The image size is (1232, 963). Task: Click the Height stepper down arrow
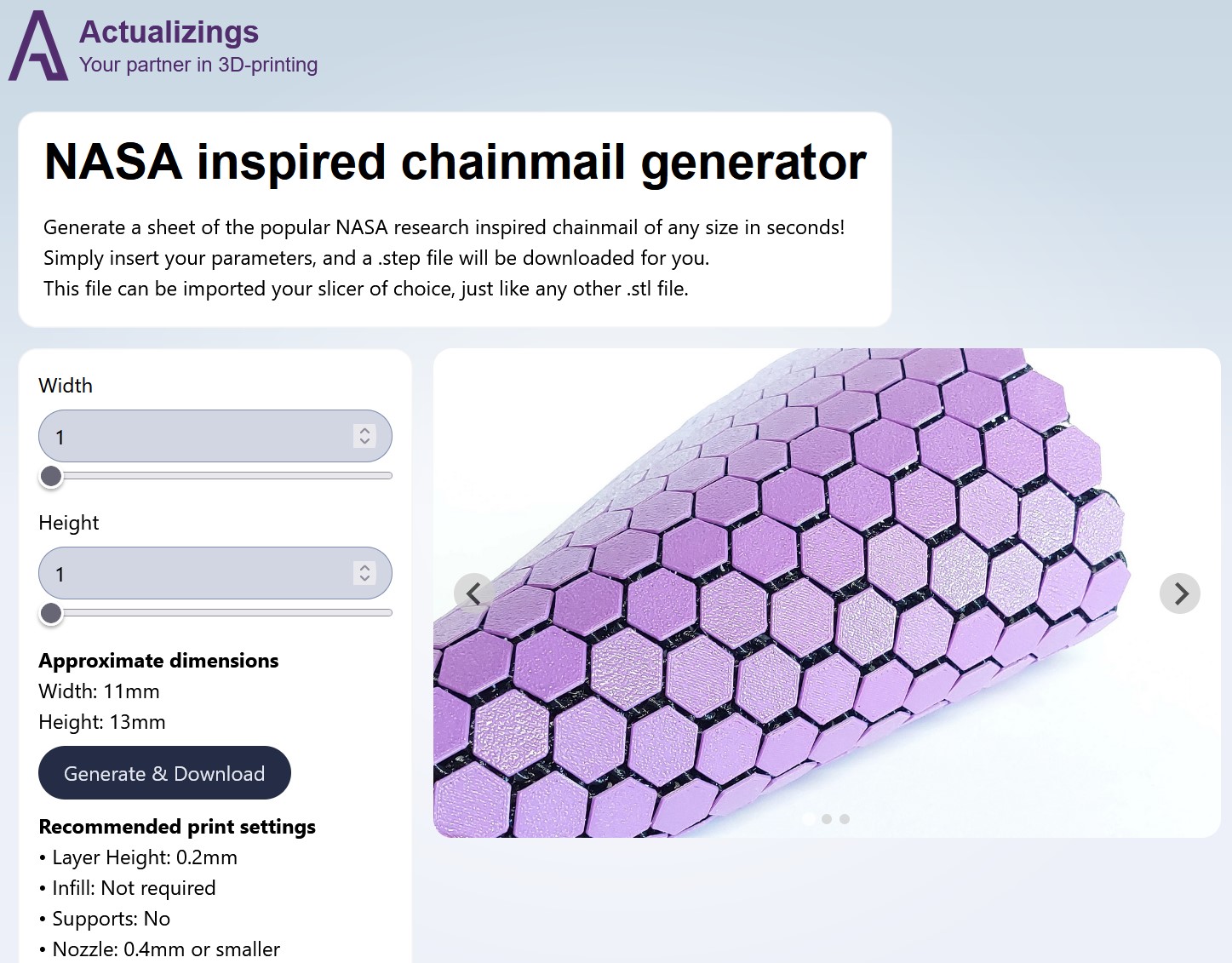[364, 580]
